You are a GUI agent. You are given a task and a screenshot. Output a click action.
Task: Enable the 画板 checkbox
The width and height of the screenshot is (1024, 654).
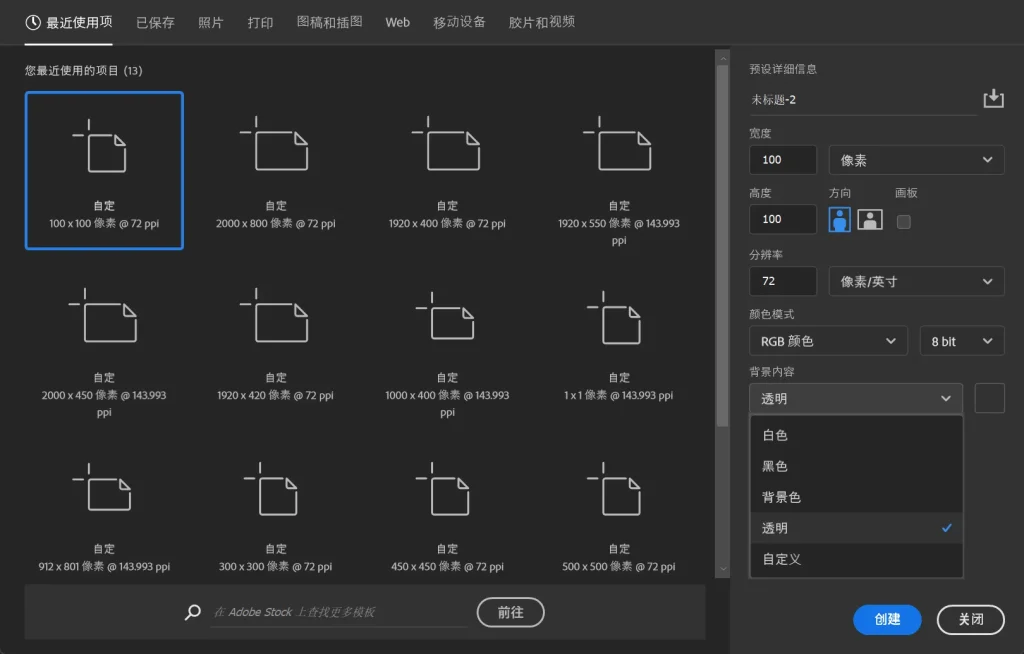(x=904, y=223)
